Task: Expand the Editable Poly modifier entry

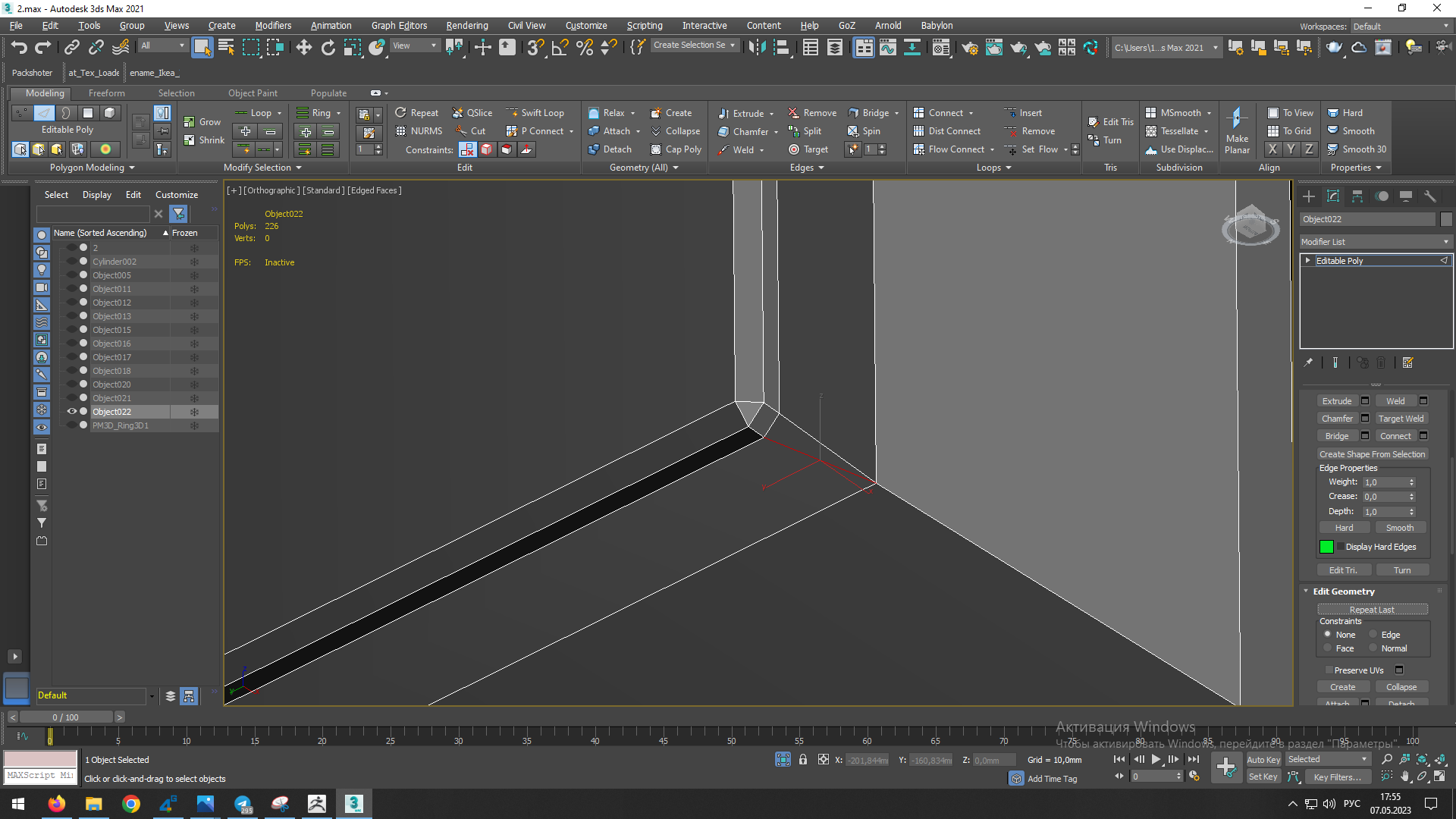Action: tap(1308, 260)
